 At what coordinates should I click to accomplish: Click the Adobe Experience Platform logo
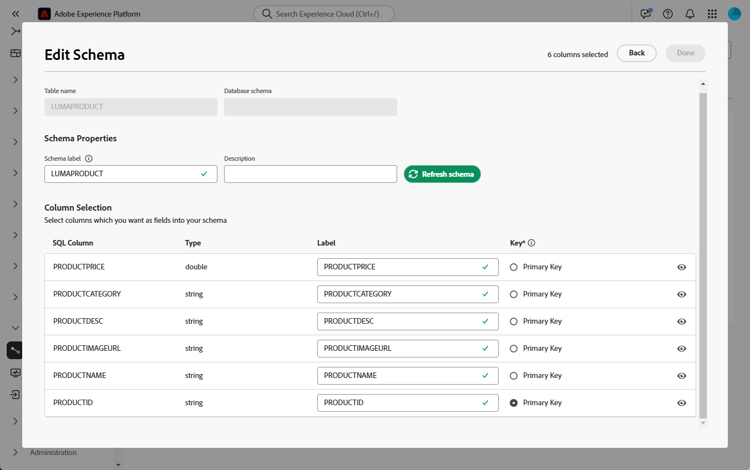pyautogui.click(x=44, y=14)
